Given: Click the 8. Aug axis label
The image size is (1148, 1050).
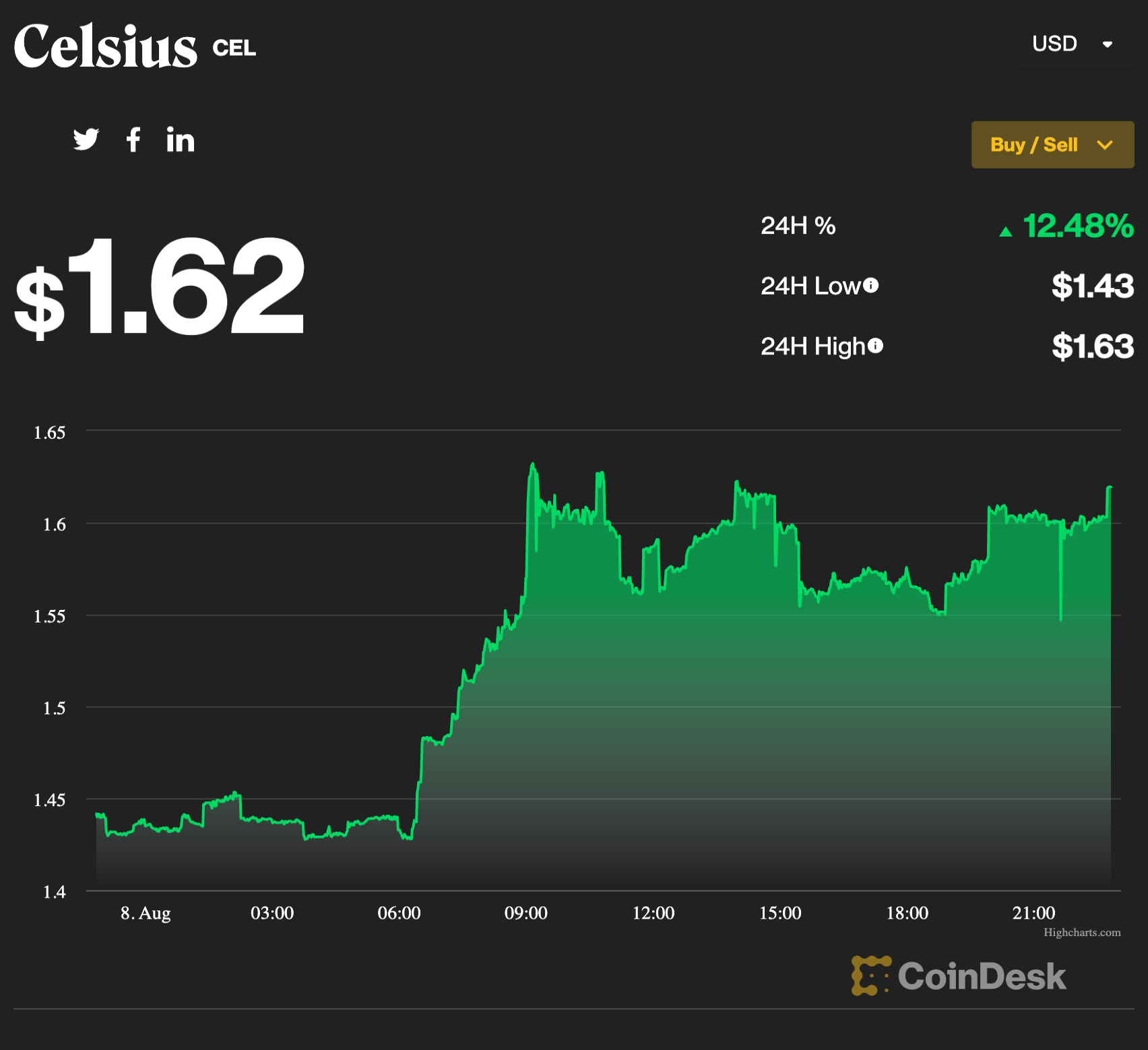Looking at the screenshot, I should (146, 913).
